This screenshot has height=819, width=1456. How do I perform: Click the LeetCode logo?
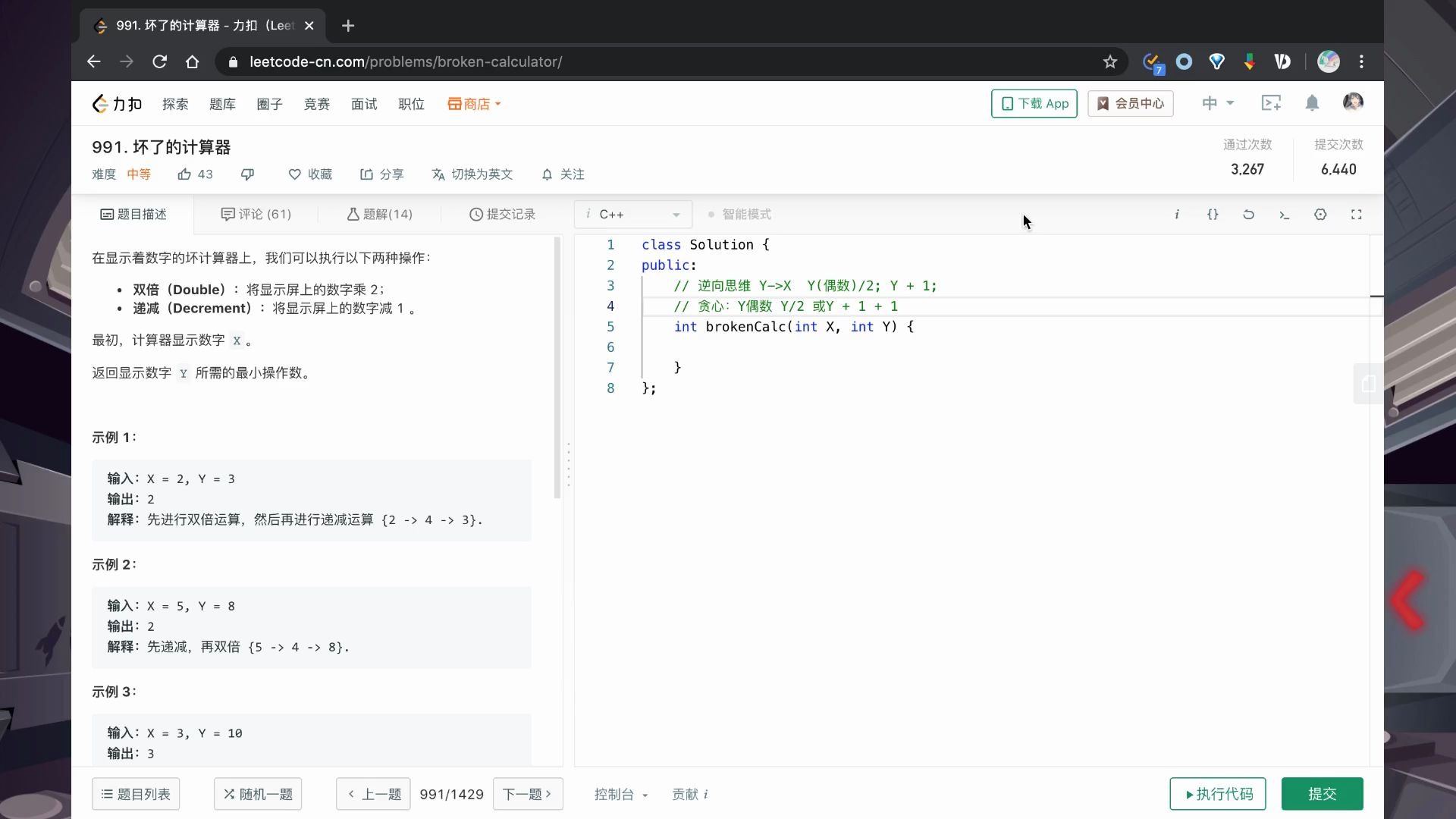115,103
